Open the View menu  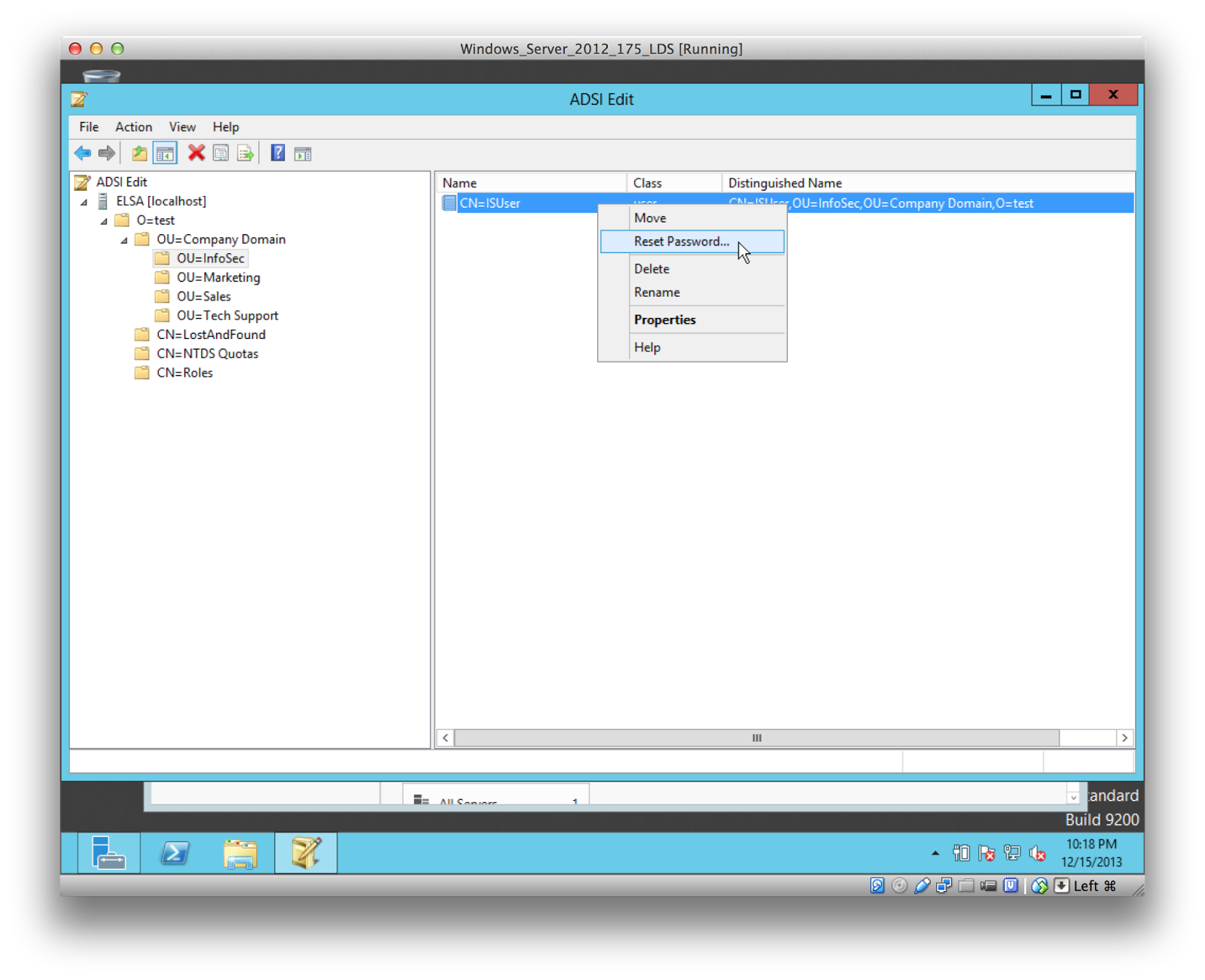(182, 127)
